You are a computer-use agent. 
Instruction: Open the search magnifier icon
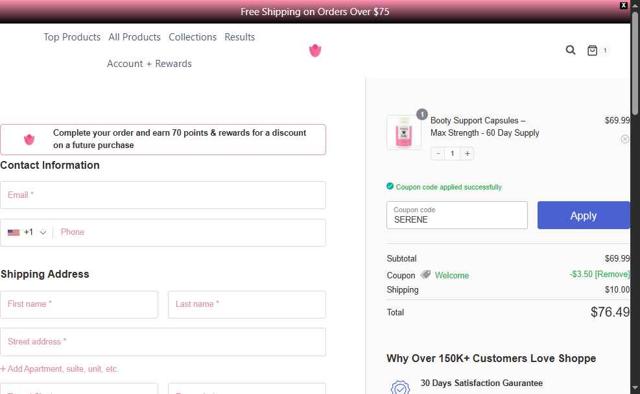tap(570, 50)
